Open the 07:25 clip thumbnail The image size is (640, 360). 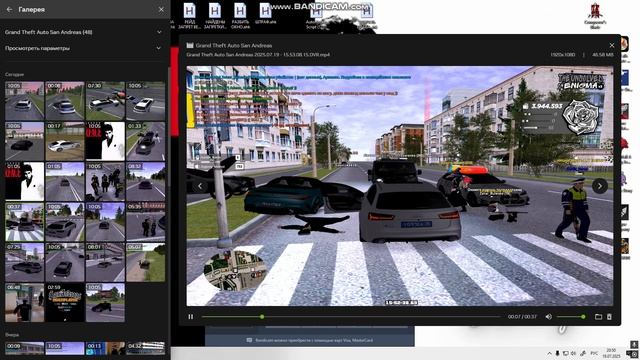point(24,262)
